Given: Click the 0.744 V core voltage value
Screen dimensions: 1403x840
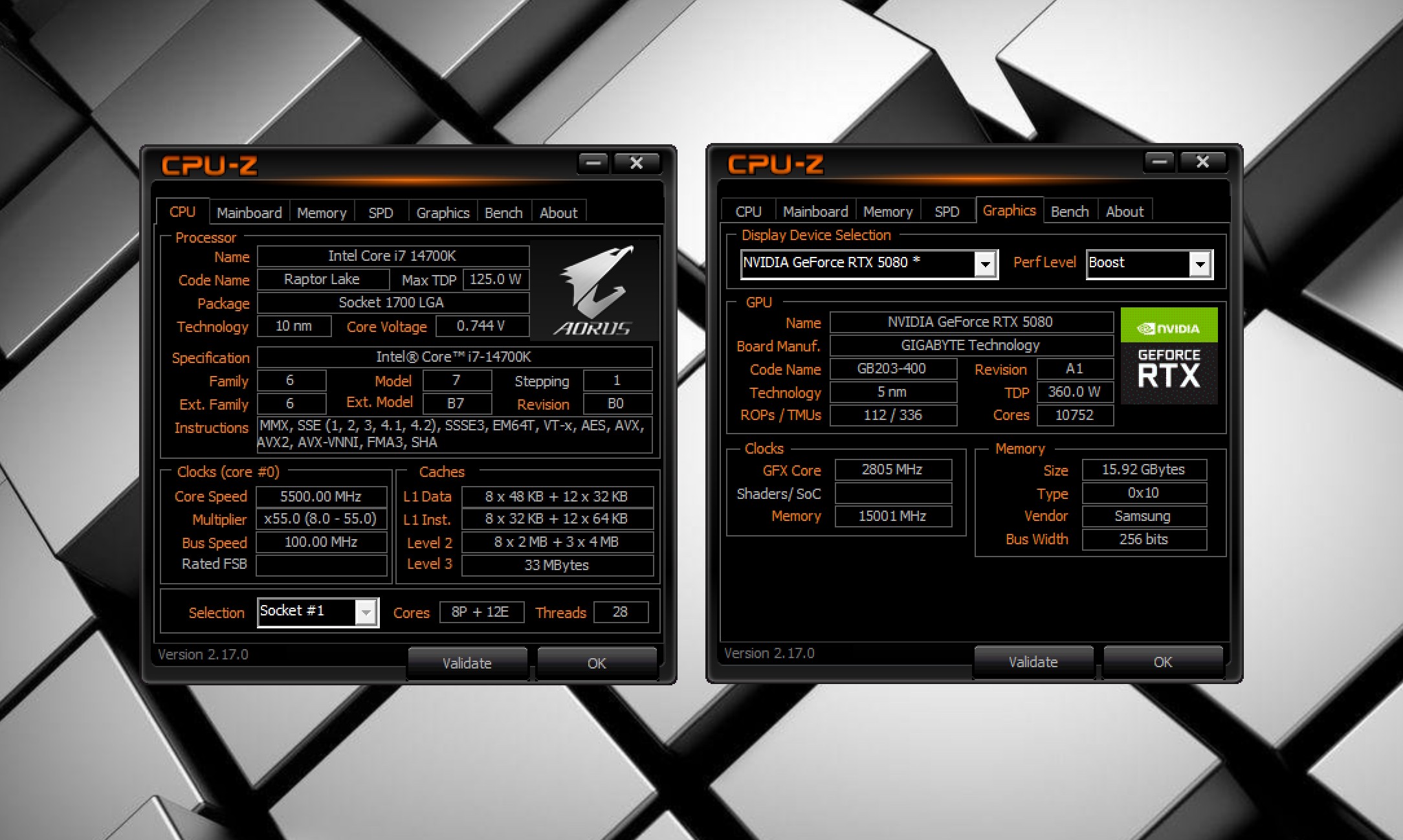Looking at the screenshot, I should tap(482, 326).
